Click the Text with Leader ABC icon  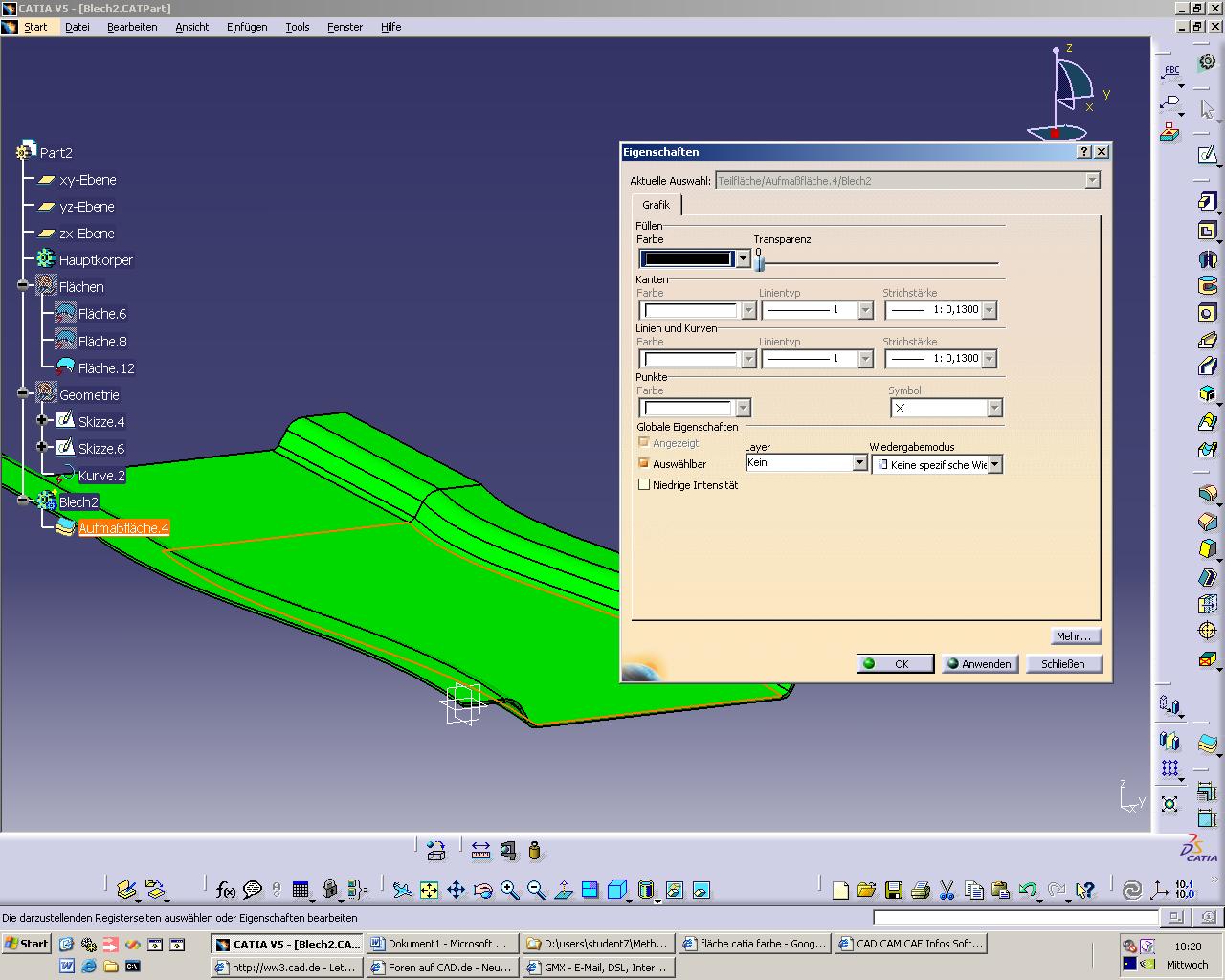coord(1170,73)
